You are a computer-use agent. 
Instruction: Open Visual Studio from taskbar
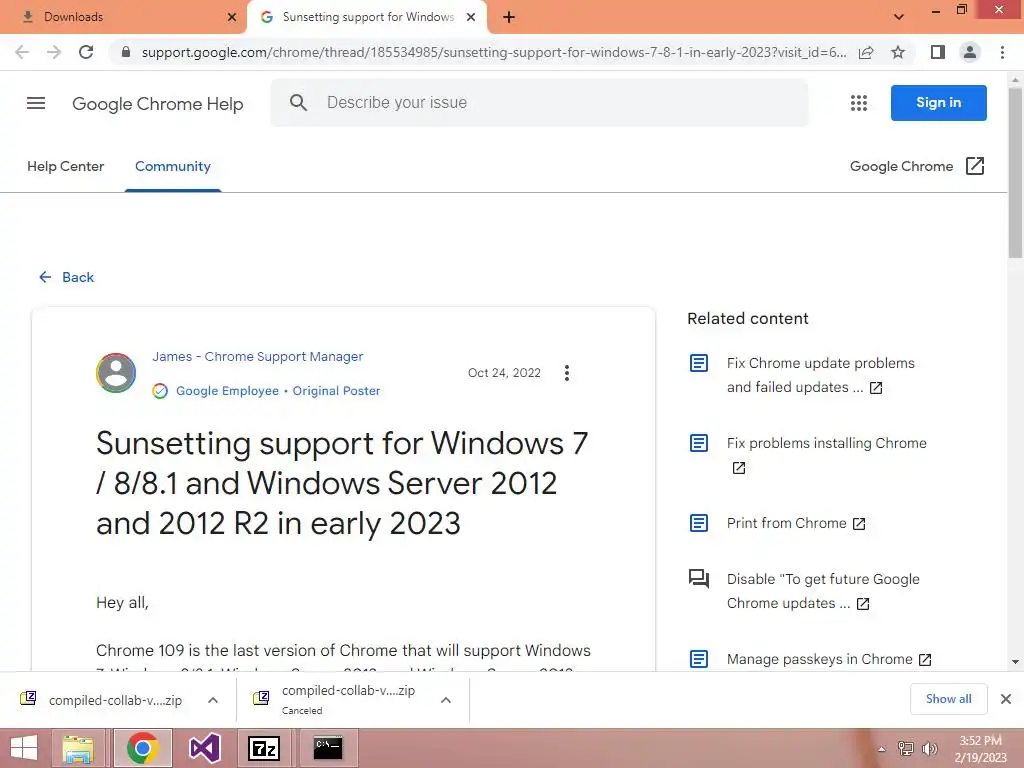point(204,748)
